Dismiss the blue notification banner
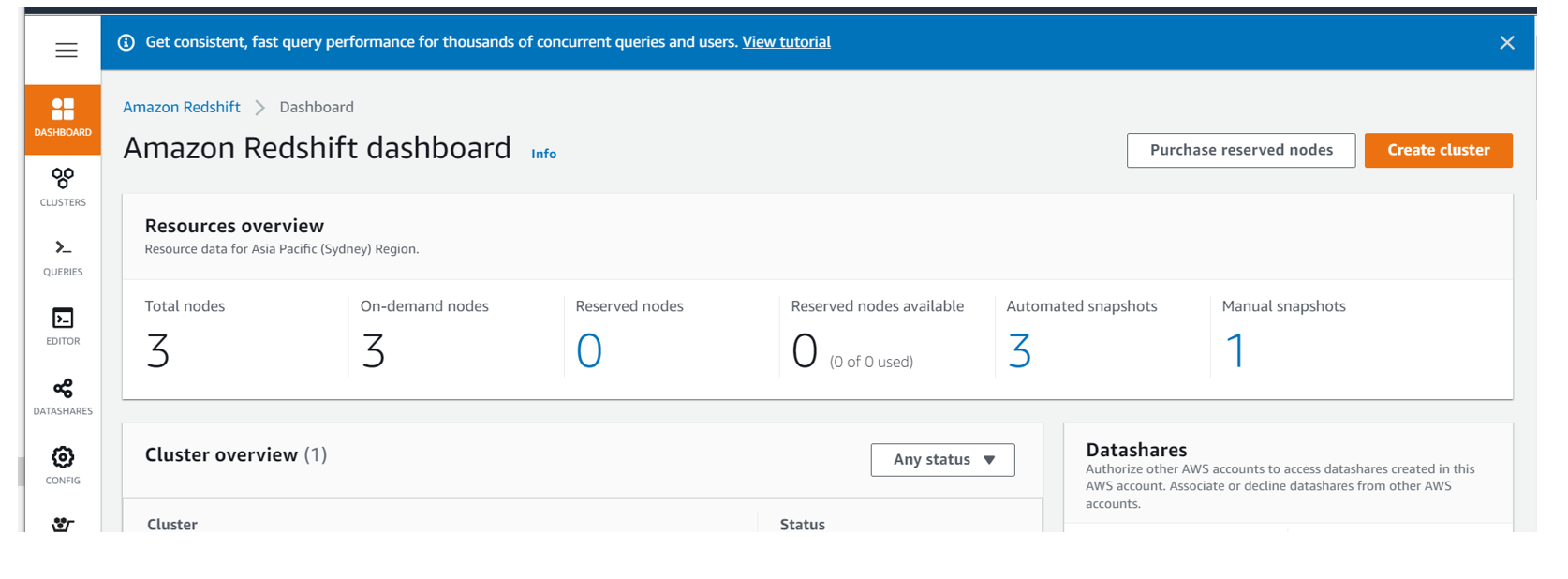Viewport: 1568px width, 579px height. 1506,42
